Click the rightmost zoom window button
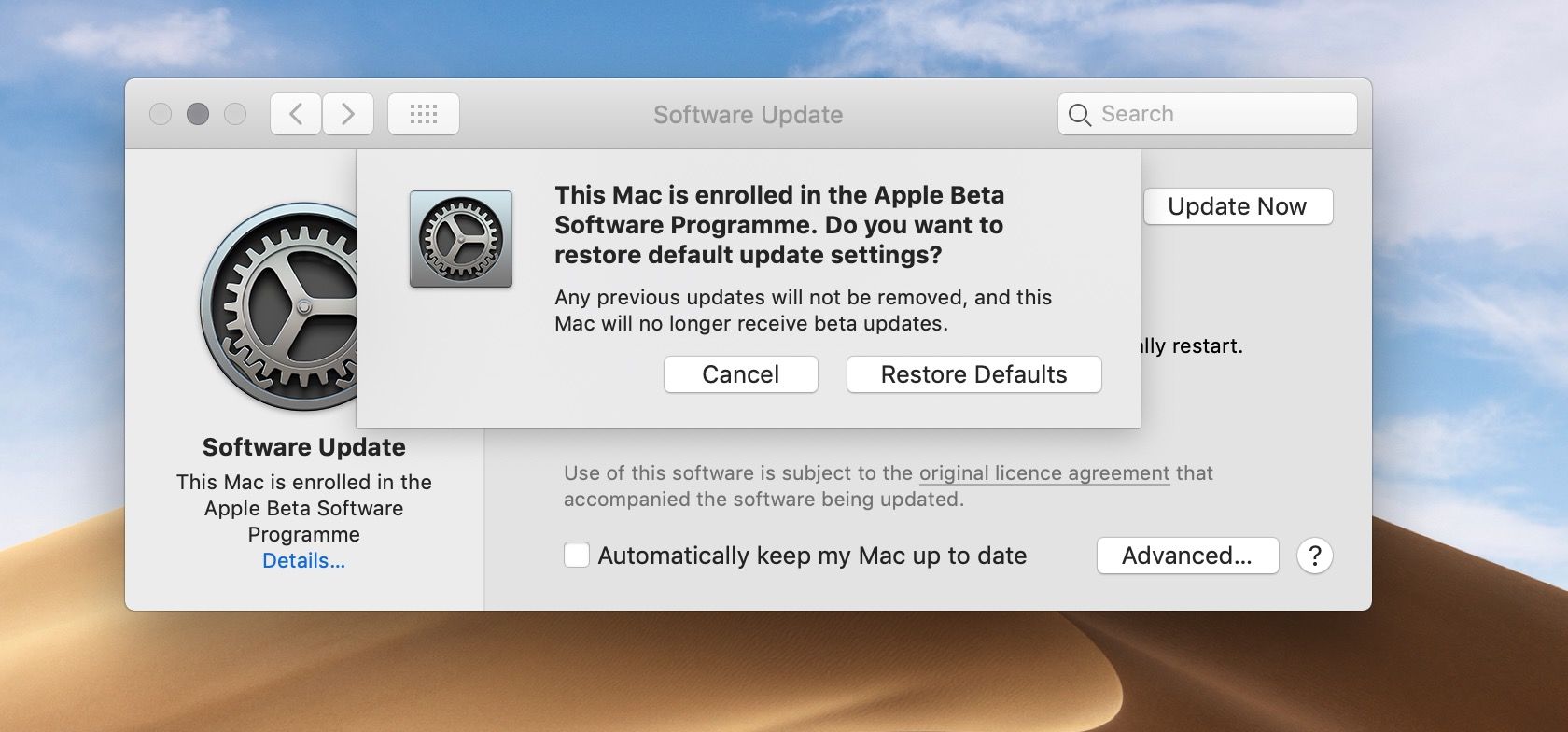The image size is (1568, 732). 235,114
